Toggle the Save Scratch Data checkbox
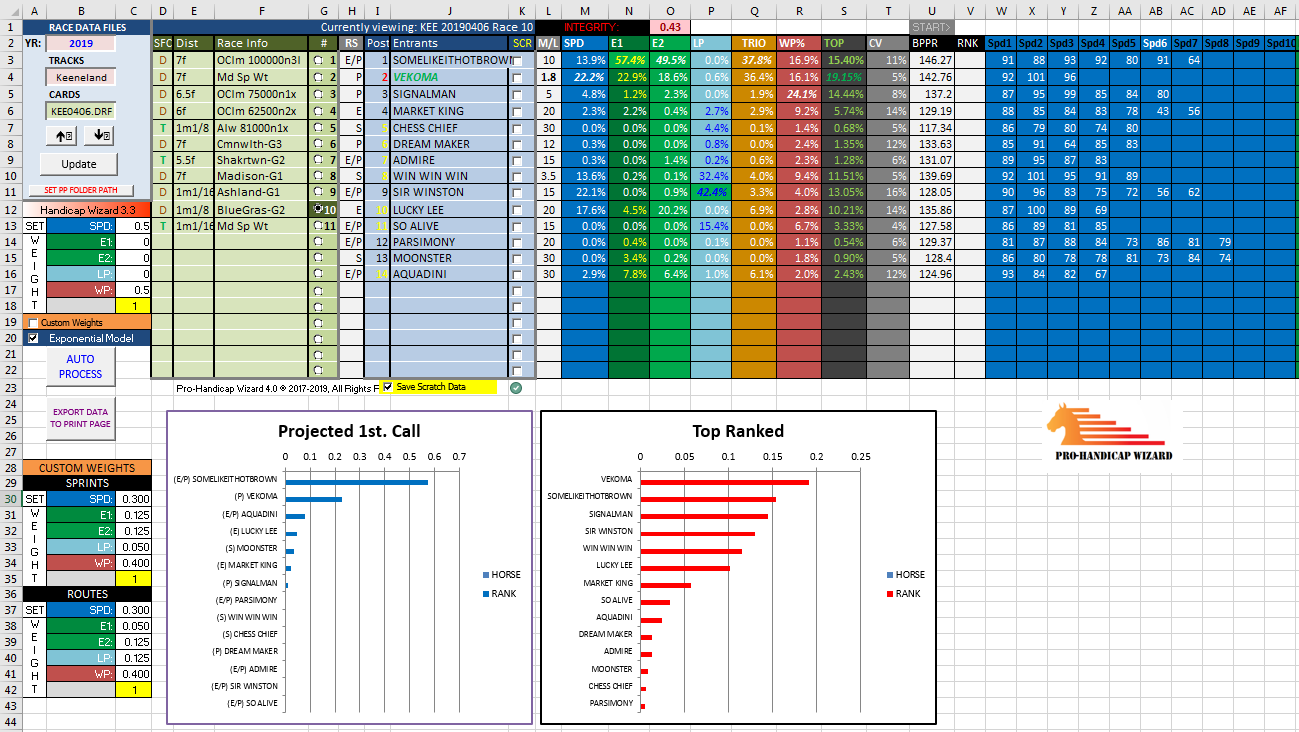Screen dimensions: 1299x732 tap(388, 387)
